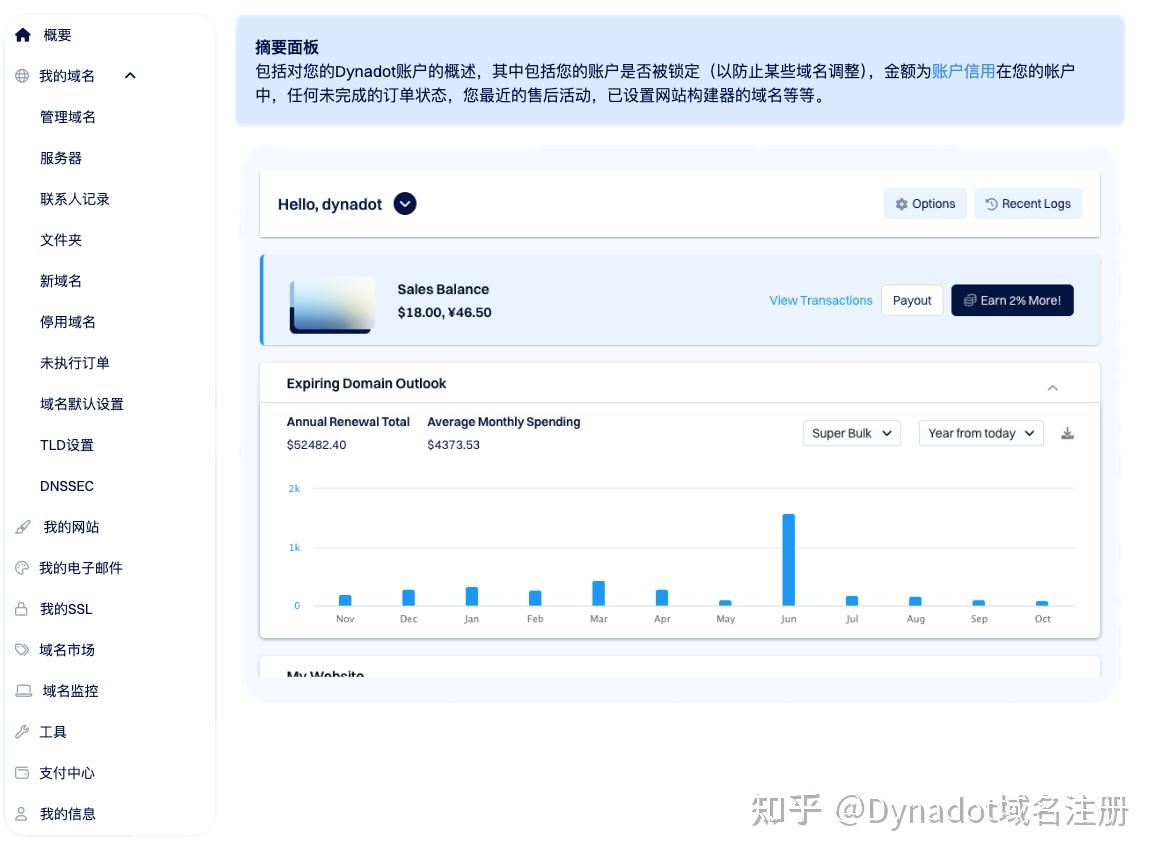Download the renewal chart data
Viewport: 1158px width, 861px height.
pyautogui.click(x=1067, y=433)
